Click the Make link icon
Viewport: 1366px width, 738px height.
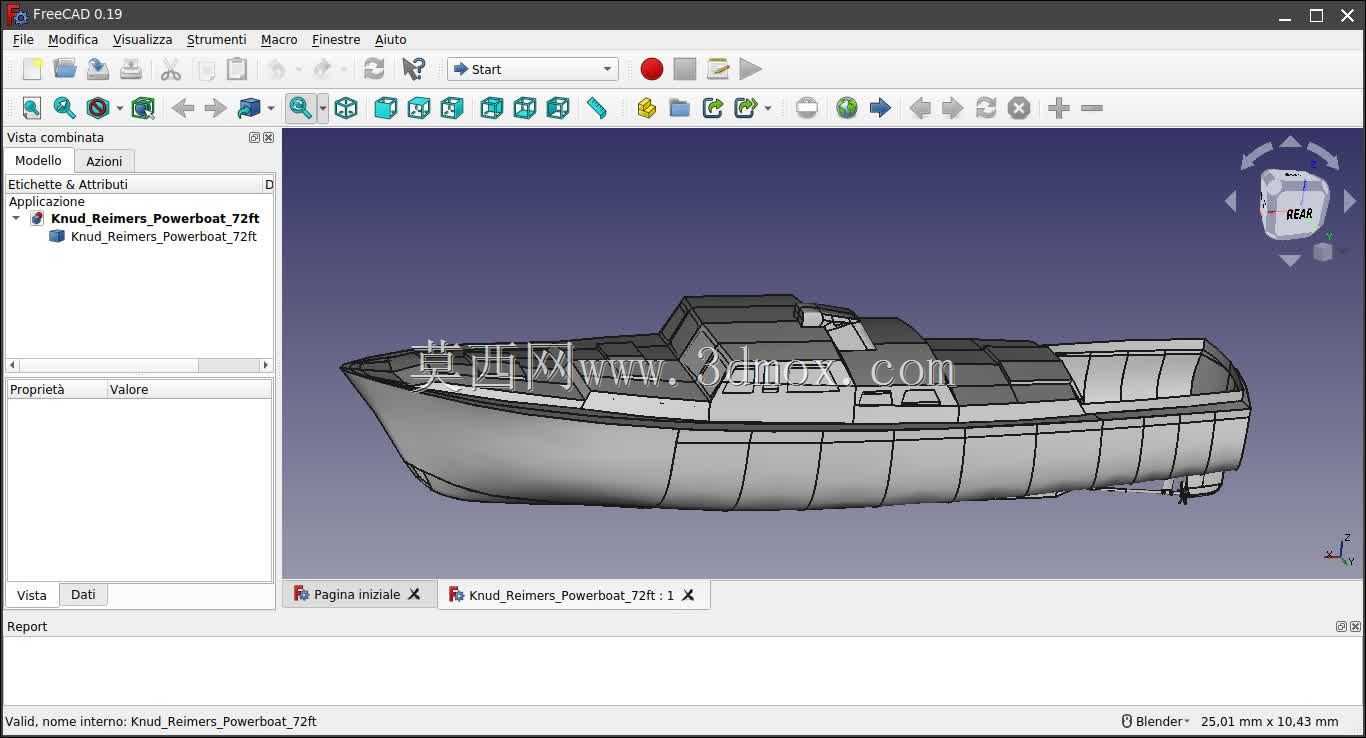713,108
